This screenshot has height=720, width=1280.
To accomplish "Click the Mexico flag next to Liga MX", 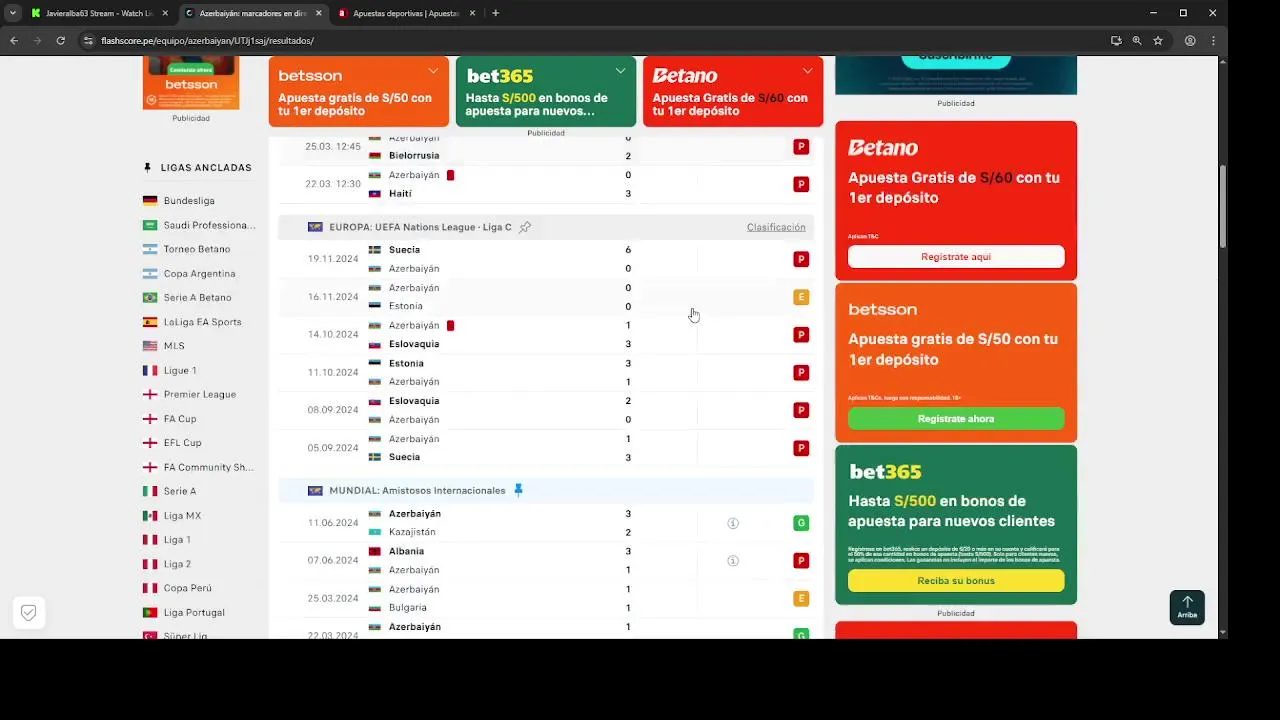I will tap(150, 515).
